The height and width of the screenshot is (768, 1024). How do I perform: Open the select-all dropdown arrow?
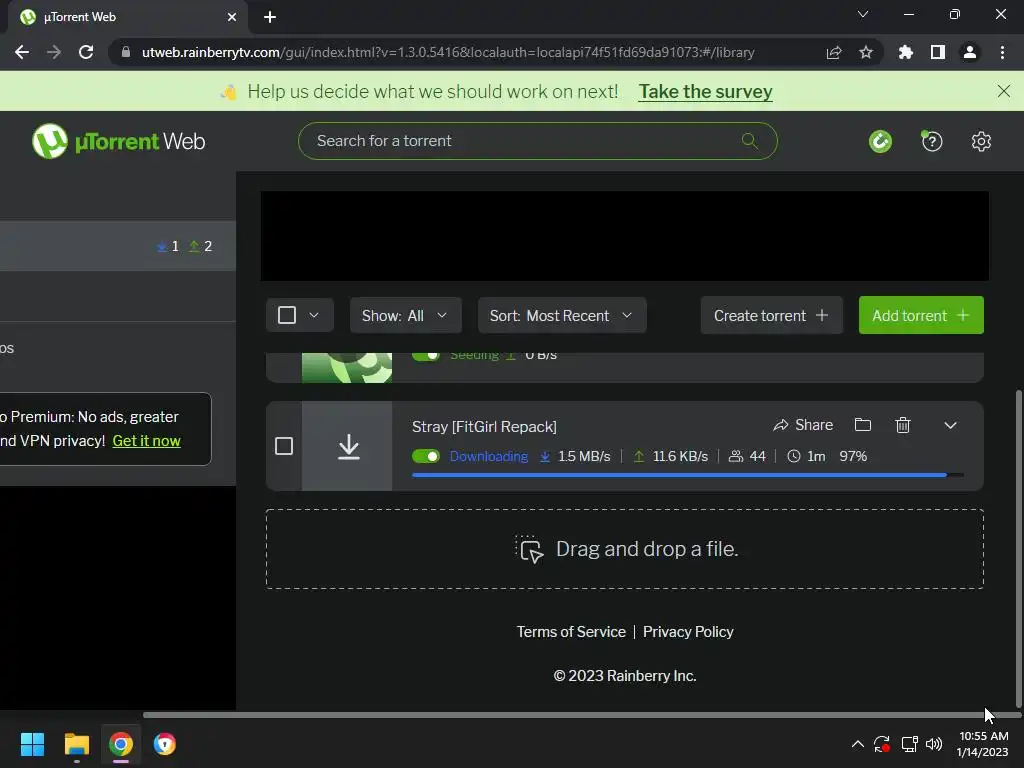point(314,315)
